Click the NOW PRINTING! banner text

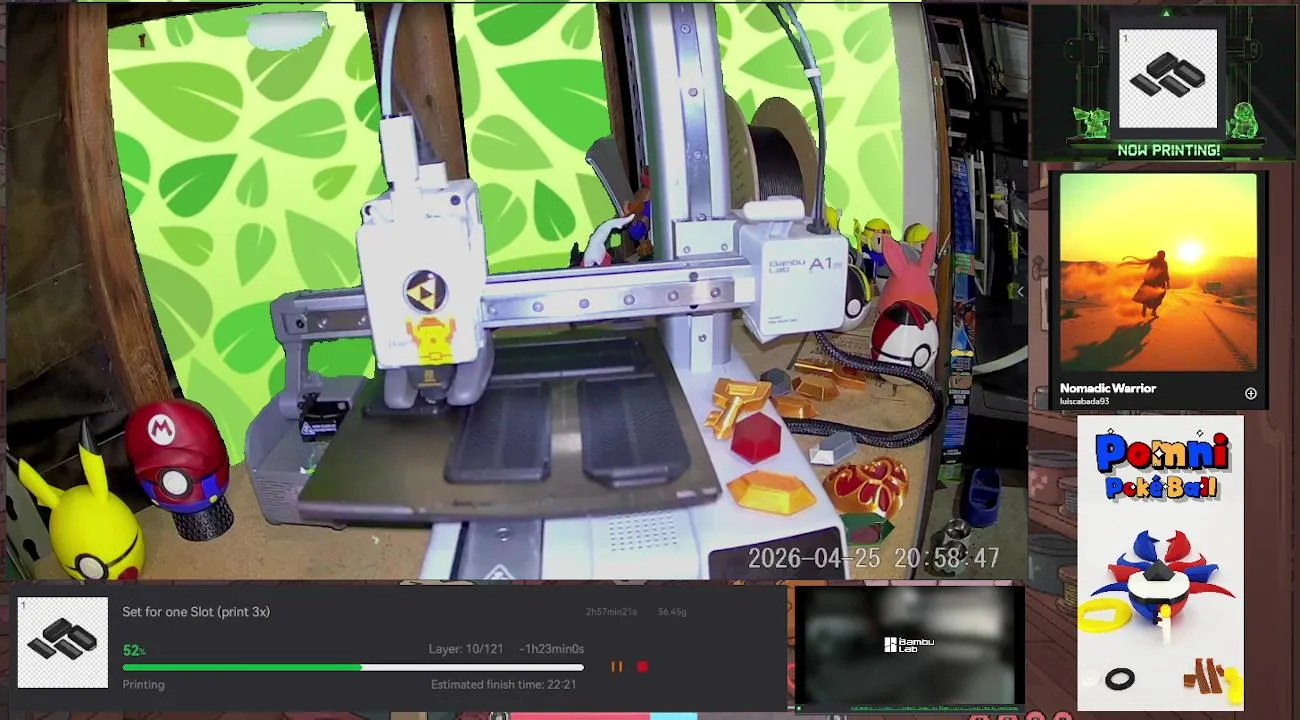point(1168,151)
